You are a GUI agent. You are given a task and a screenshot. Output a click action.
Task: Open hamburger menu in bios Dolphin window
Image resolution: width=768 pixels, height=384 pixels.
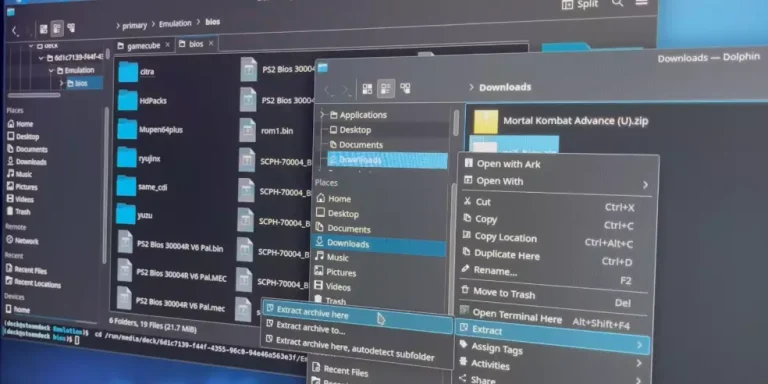click(642, 3)
